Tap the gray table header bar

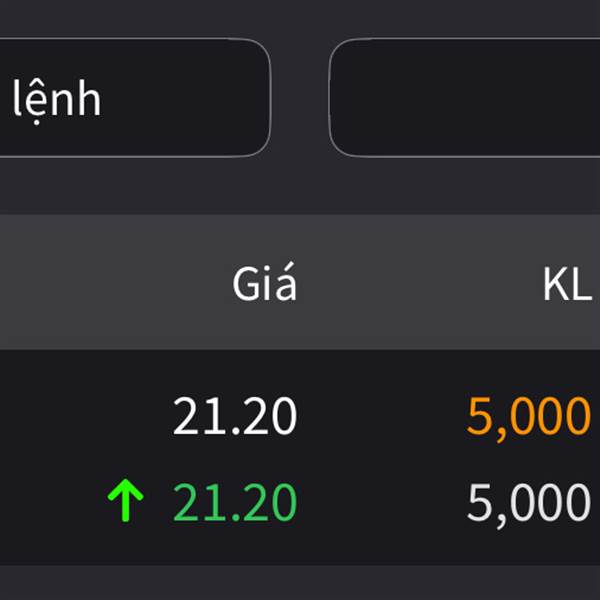point(300,282)
